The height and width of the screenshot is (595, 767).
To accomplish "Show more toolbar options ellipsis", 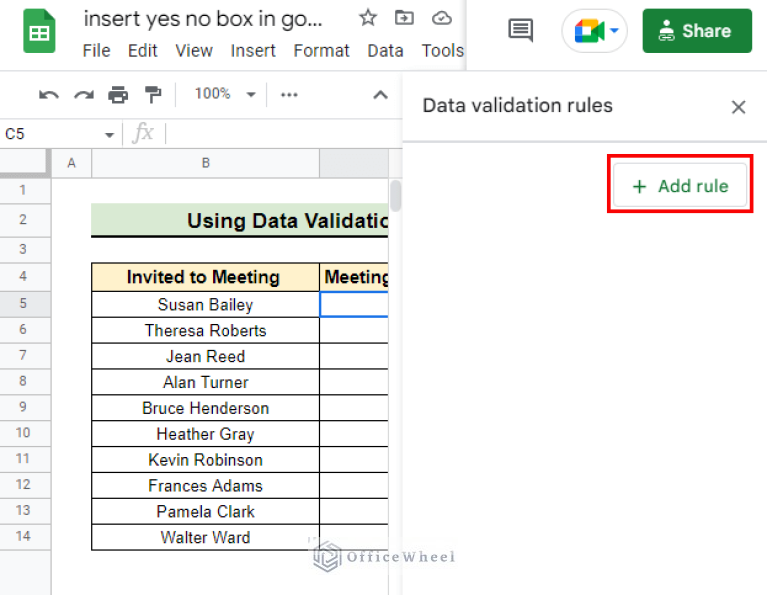I will [289, 95].
